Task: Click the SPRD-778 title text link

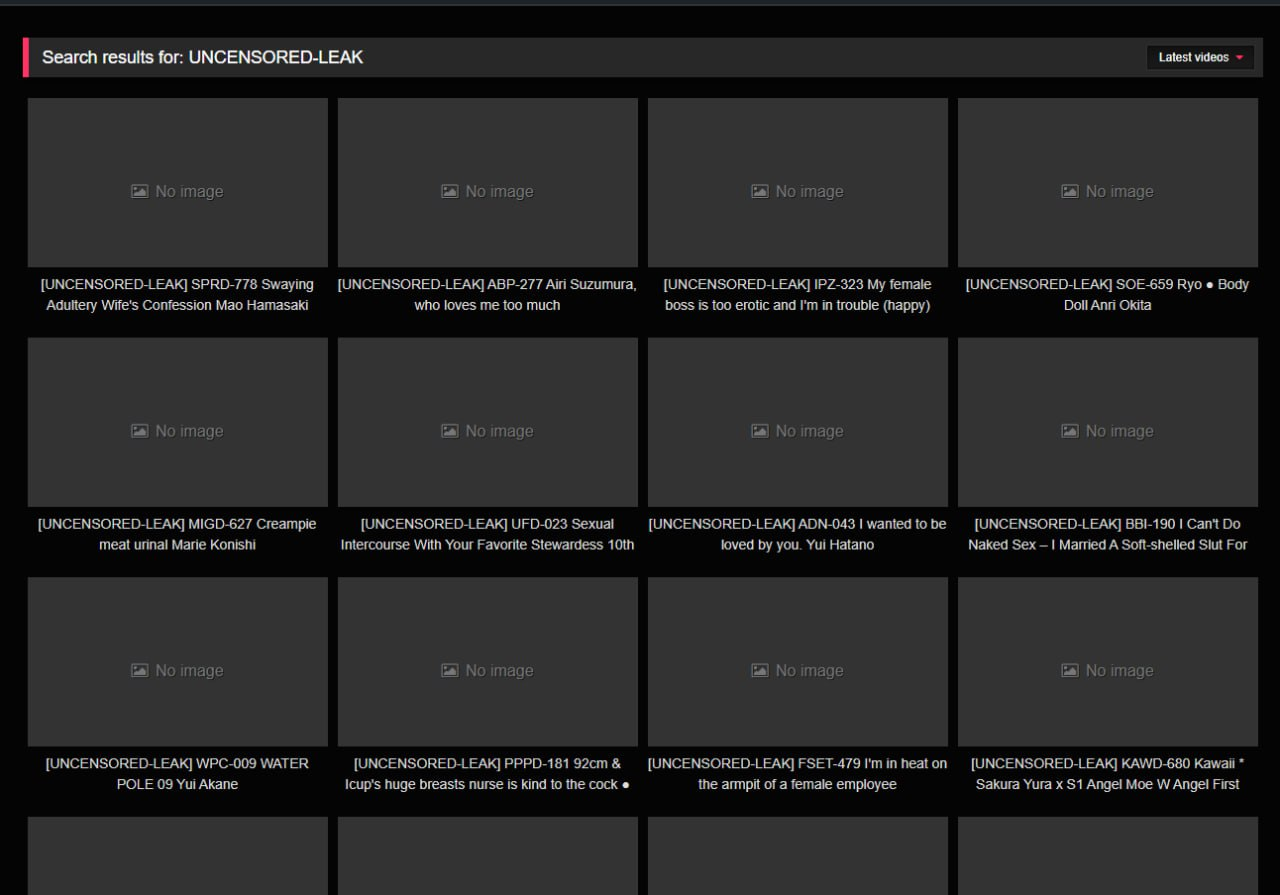Action: 177,295
